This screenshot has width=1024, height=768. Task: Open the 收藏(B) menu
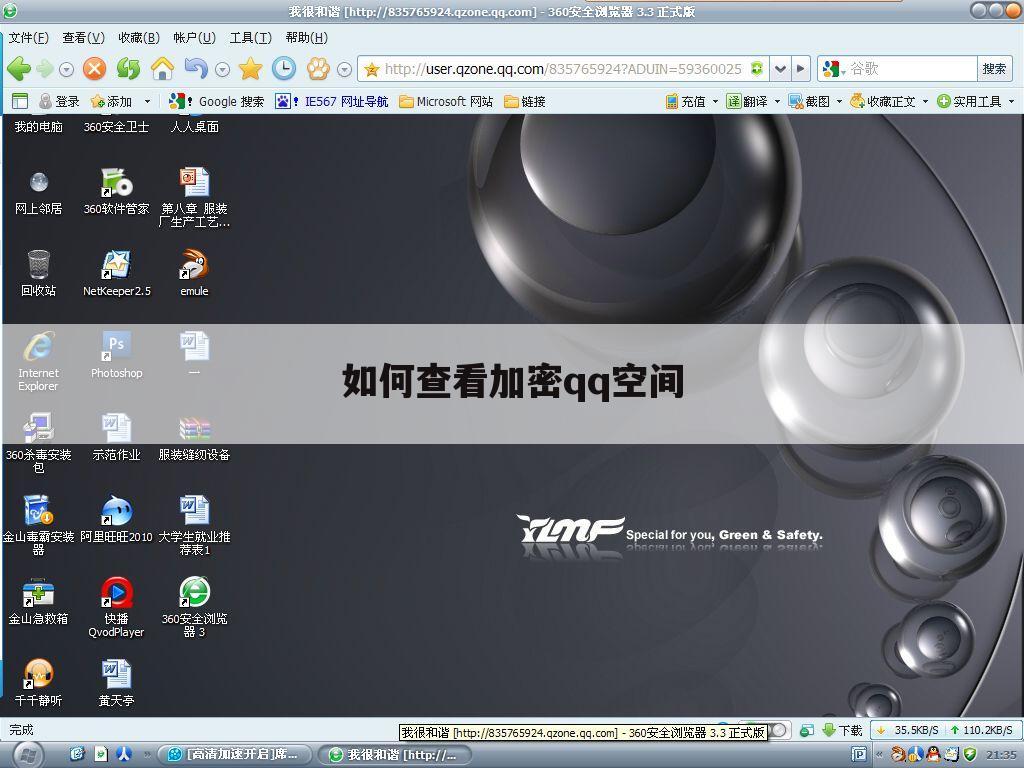coord(139,38)
